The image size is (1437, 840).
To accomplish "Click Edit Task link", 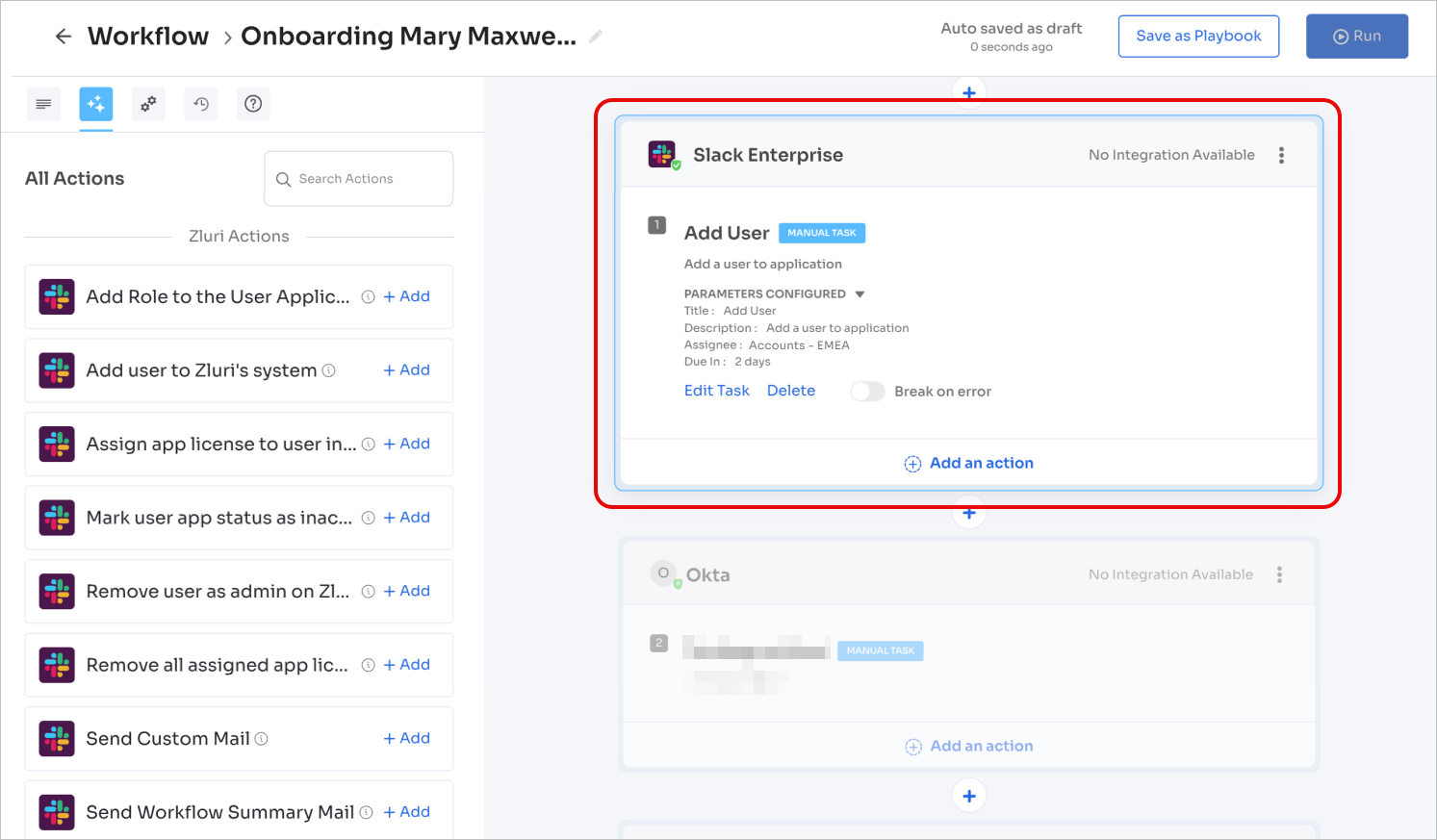I will coord(716,391).
